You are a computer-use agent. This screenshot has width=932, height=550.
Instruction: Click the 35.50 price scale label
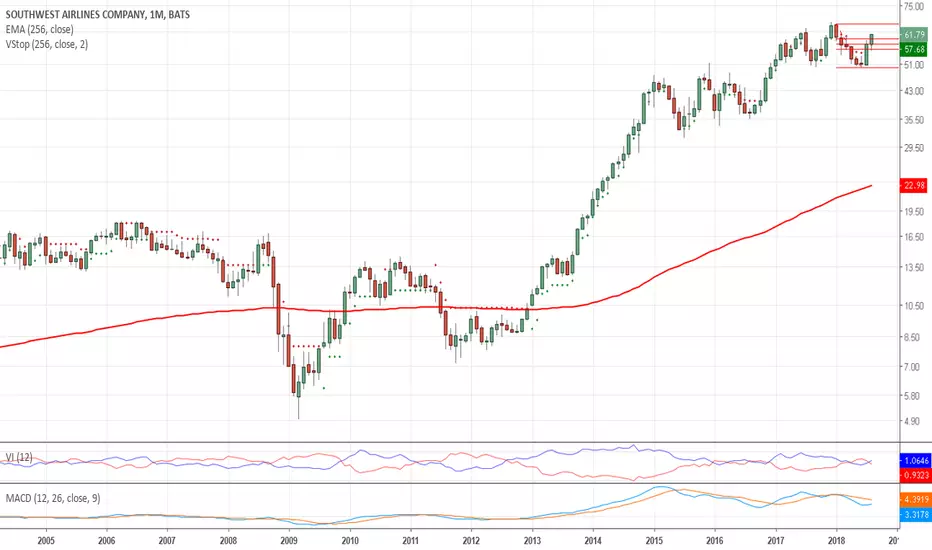tap(914, 120)
